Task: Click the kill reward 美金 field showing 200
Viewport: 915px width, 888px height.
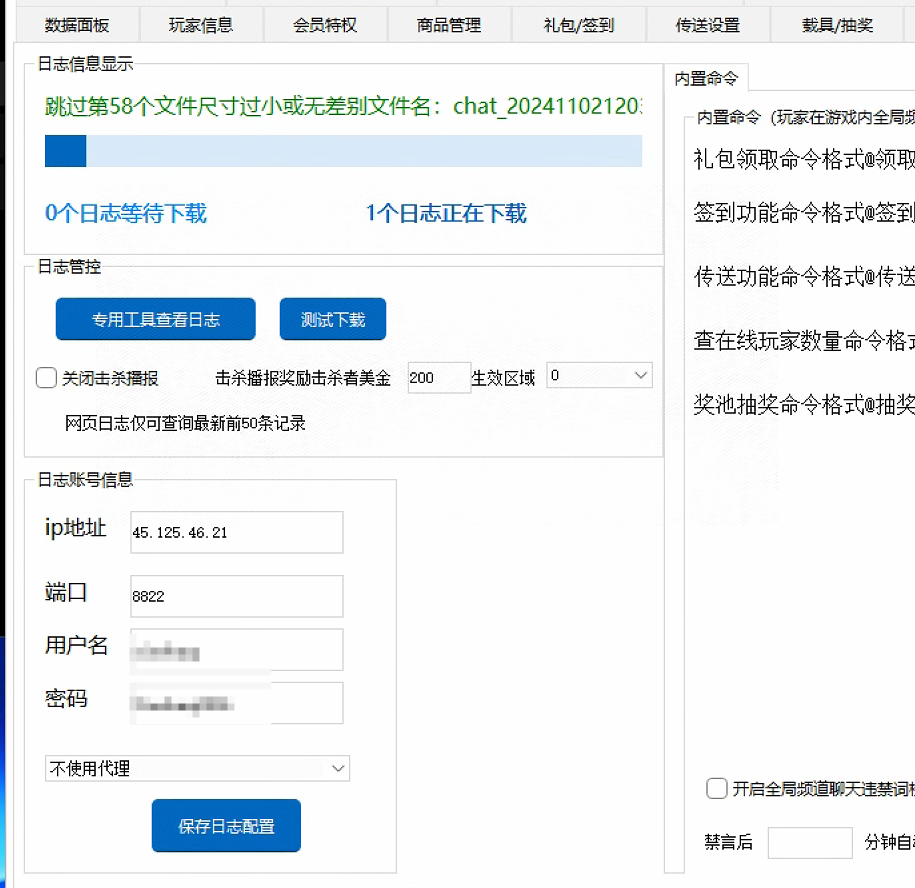Action: coord(438,378)
